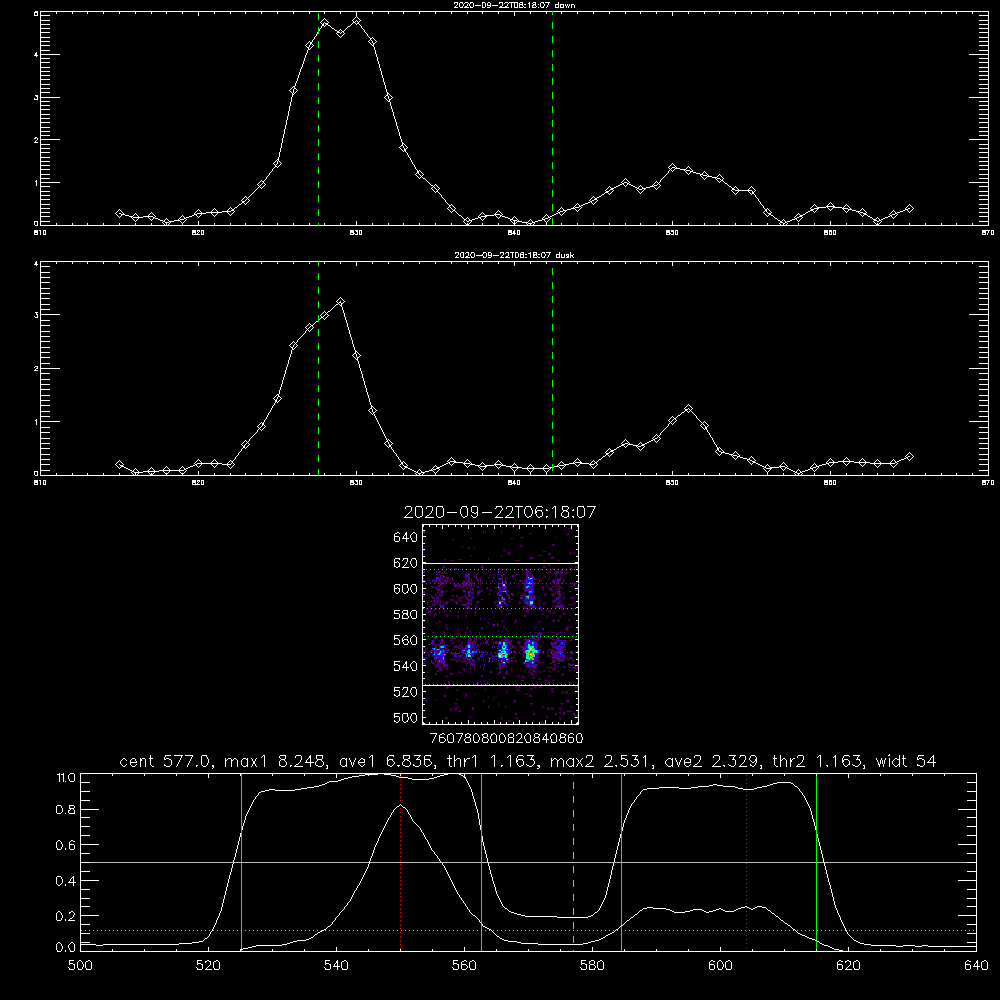This screenshot has width=1000, height=1000.
Task: Click the '0.6' y-axis label of bottom plot
Action: (x=66, y=845)
